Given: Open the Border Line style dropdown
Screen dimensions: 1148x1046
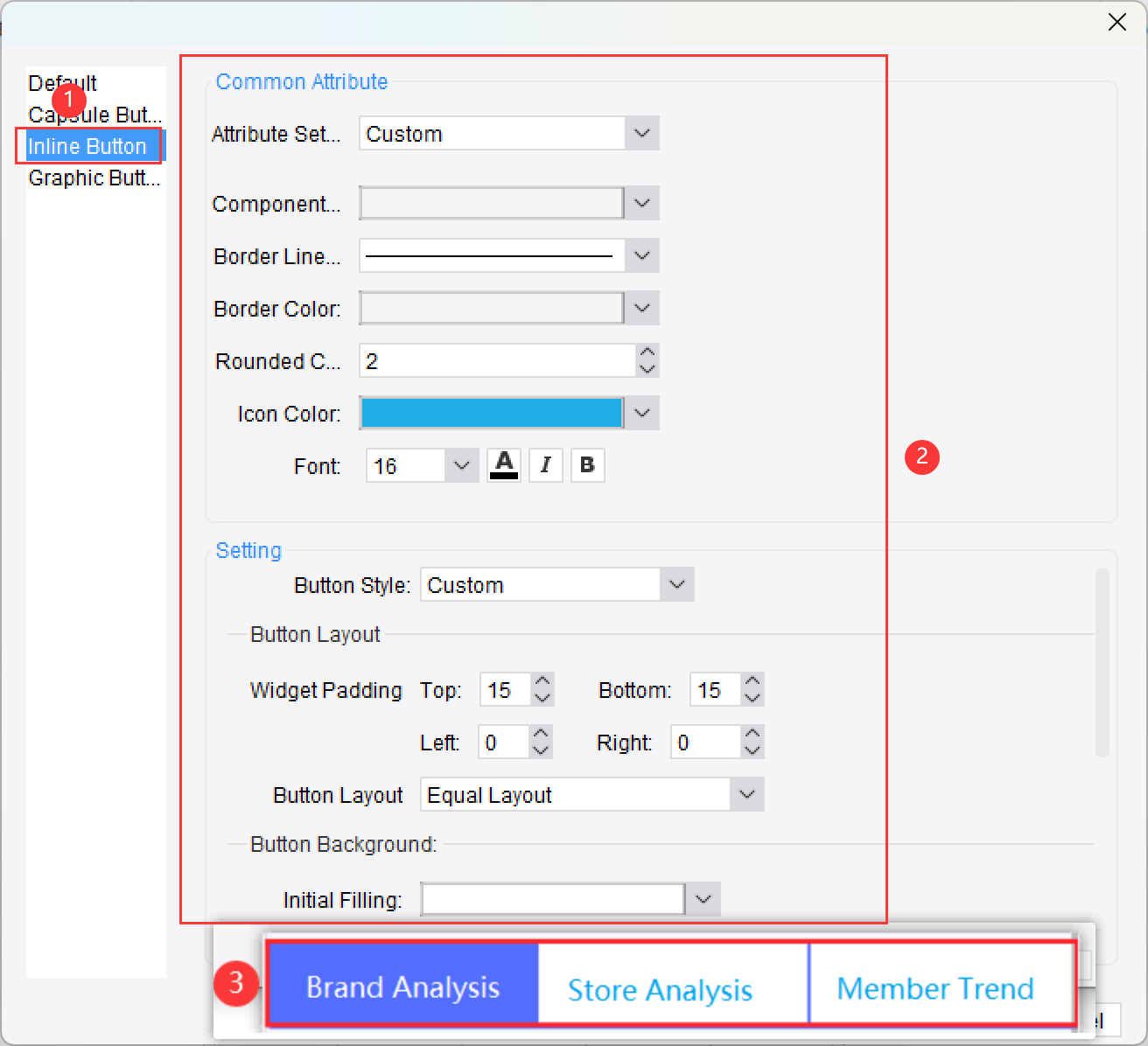Looking at the screenshot, I should tap(642, 255).
